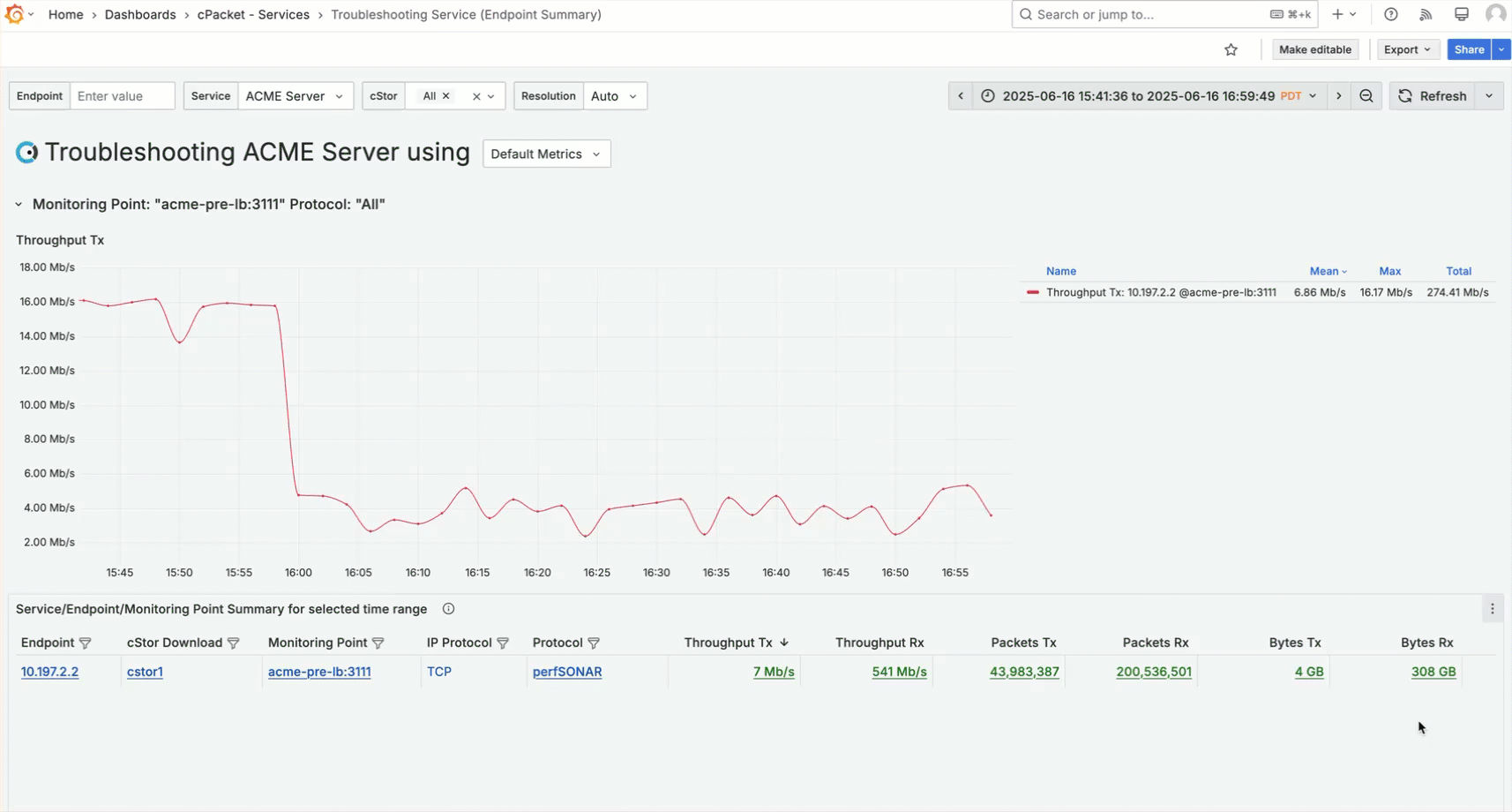Open the perfSONAR protocol link
Screen dimensions: 1512x812
pos(567,672)
